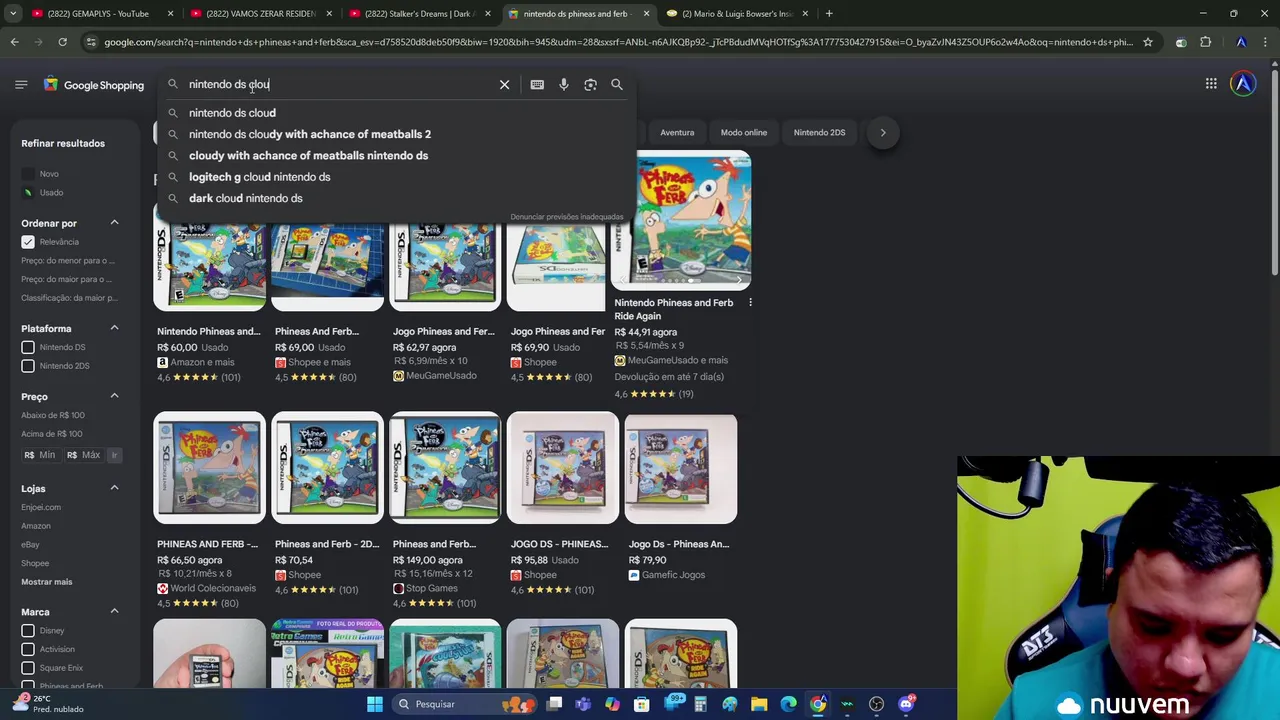This screenshot has height=720, width=1280.
Task: Submit search with the magnifier icon
Action: 617,85
